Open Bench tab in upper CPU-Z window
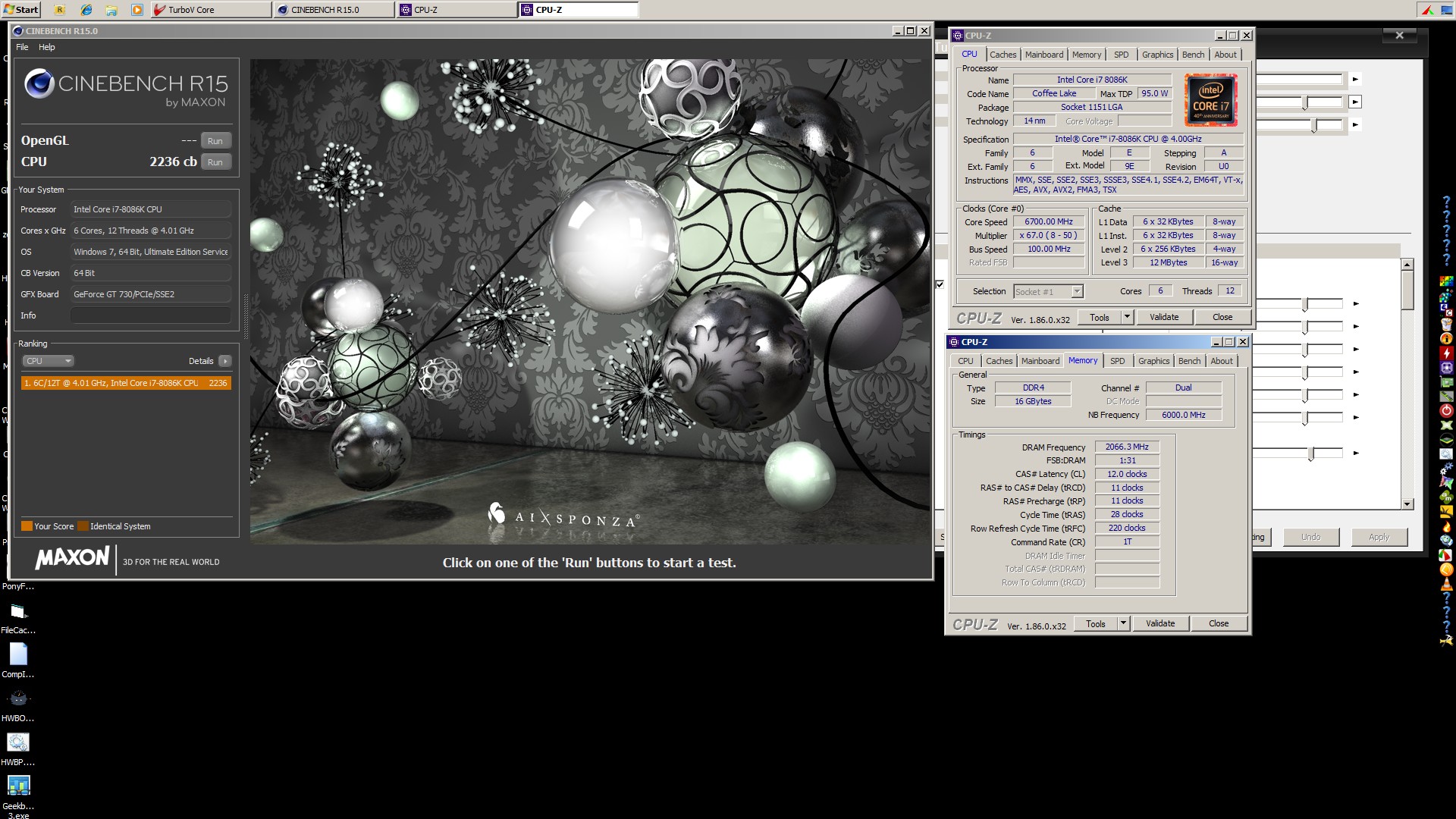1456x819 pixels. coord(1193,55)
